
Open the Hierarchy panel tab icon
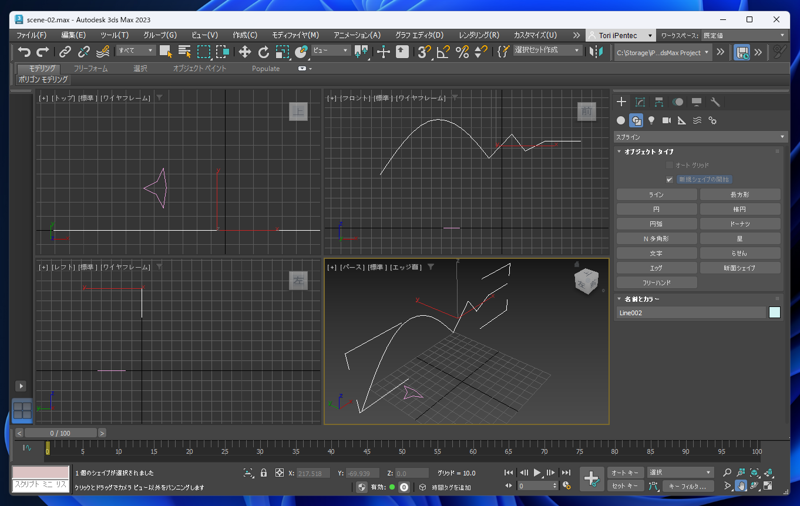pyautogui.click(x=659, y=102)
